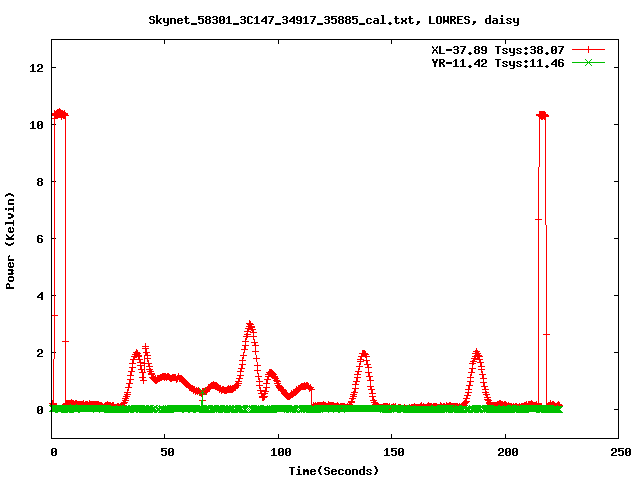This screenshot has width=640, height=480.
Task: Click x-axis tick label 200
Action: tap(508, 452)
